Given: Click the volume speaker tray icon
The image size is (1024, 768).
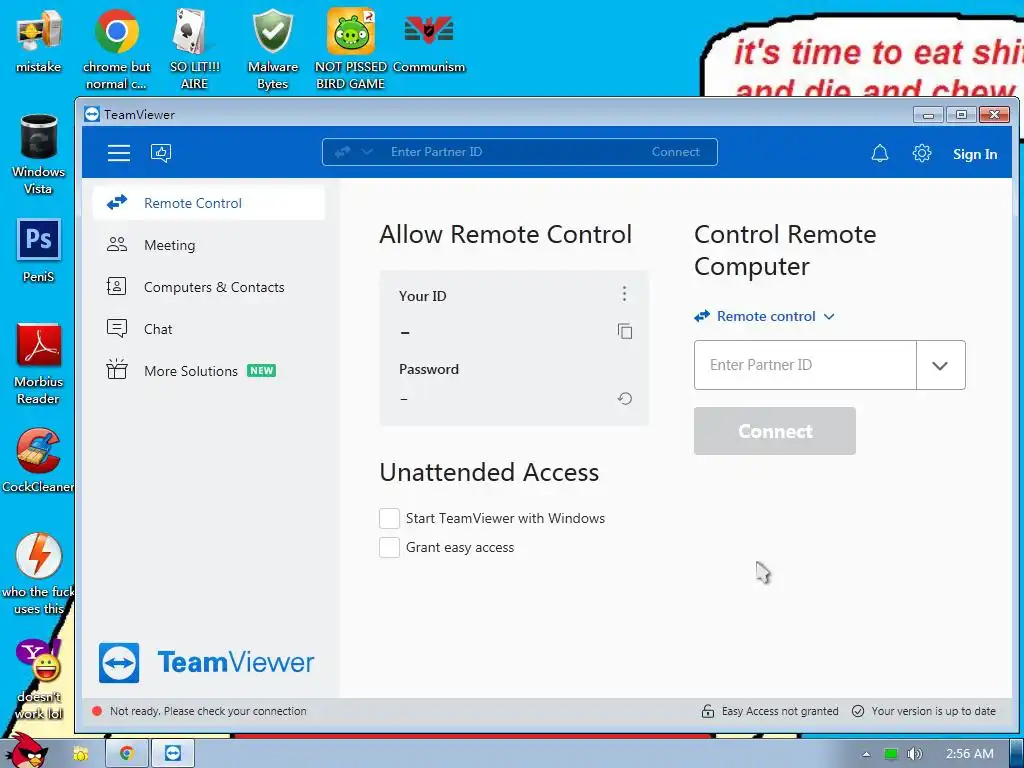Looking at the screenshot, I should click(915, 754).
